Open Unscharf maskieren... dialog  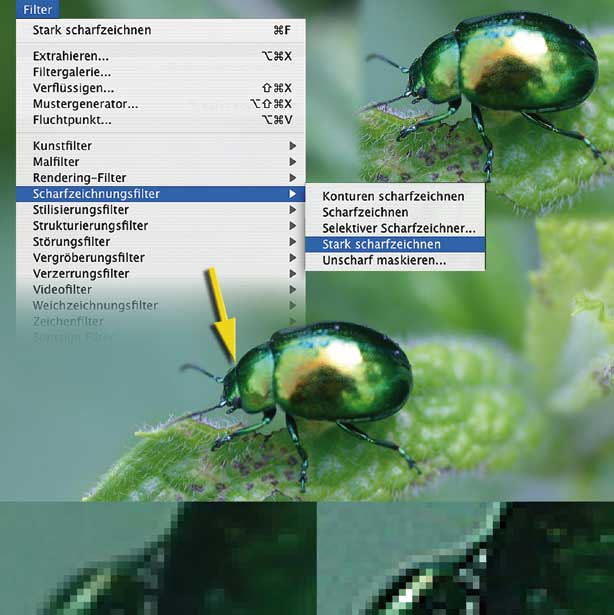[x=395, y=260]
